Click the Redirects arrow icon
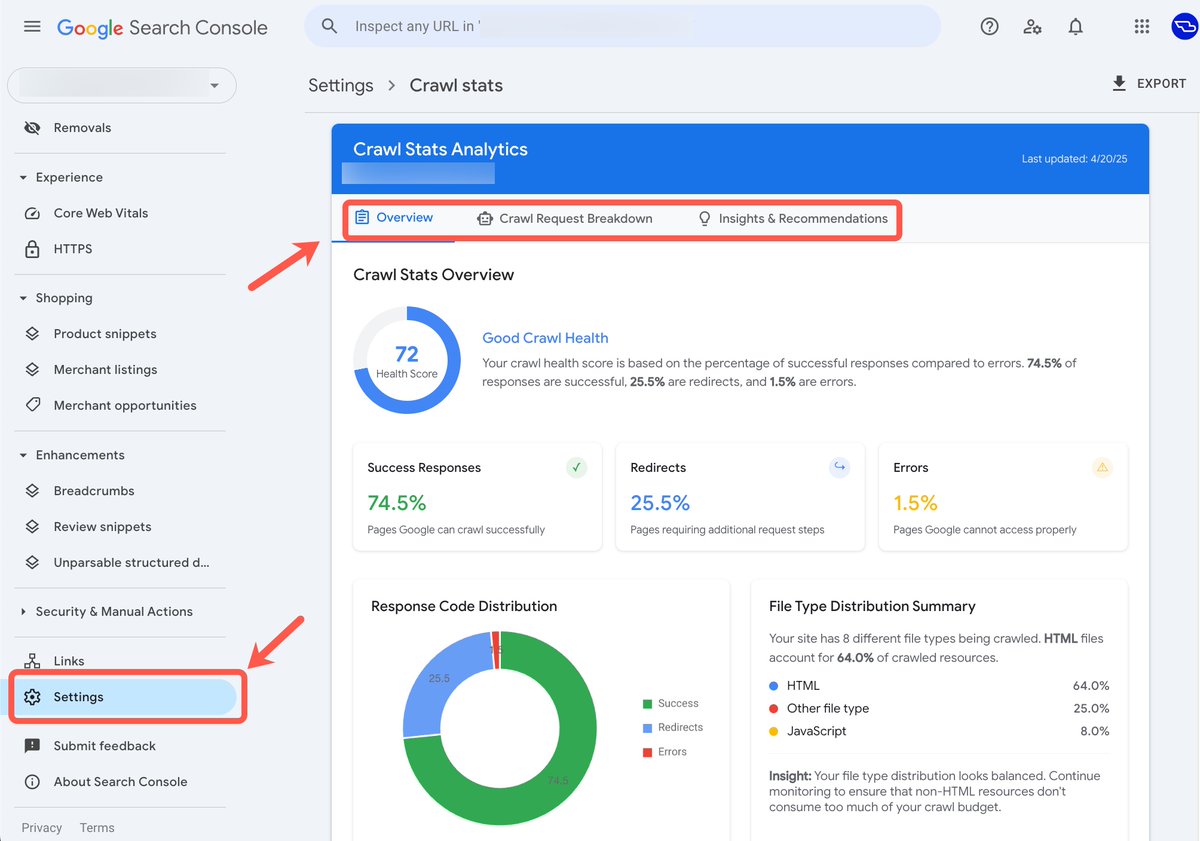1200x841 pixels. [839, 467]
